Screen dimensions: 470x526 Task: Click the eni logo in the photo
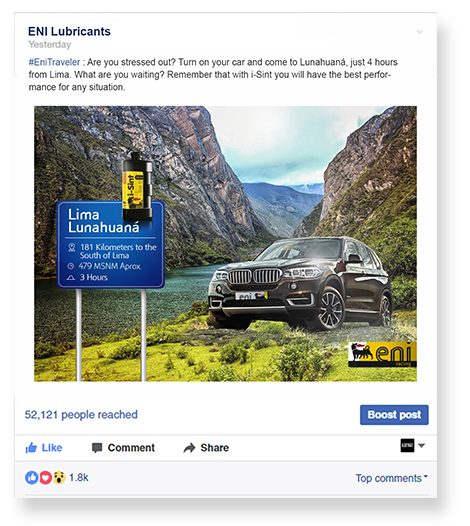pyautogui.click(x=382, y=354)
